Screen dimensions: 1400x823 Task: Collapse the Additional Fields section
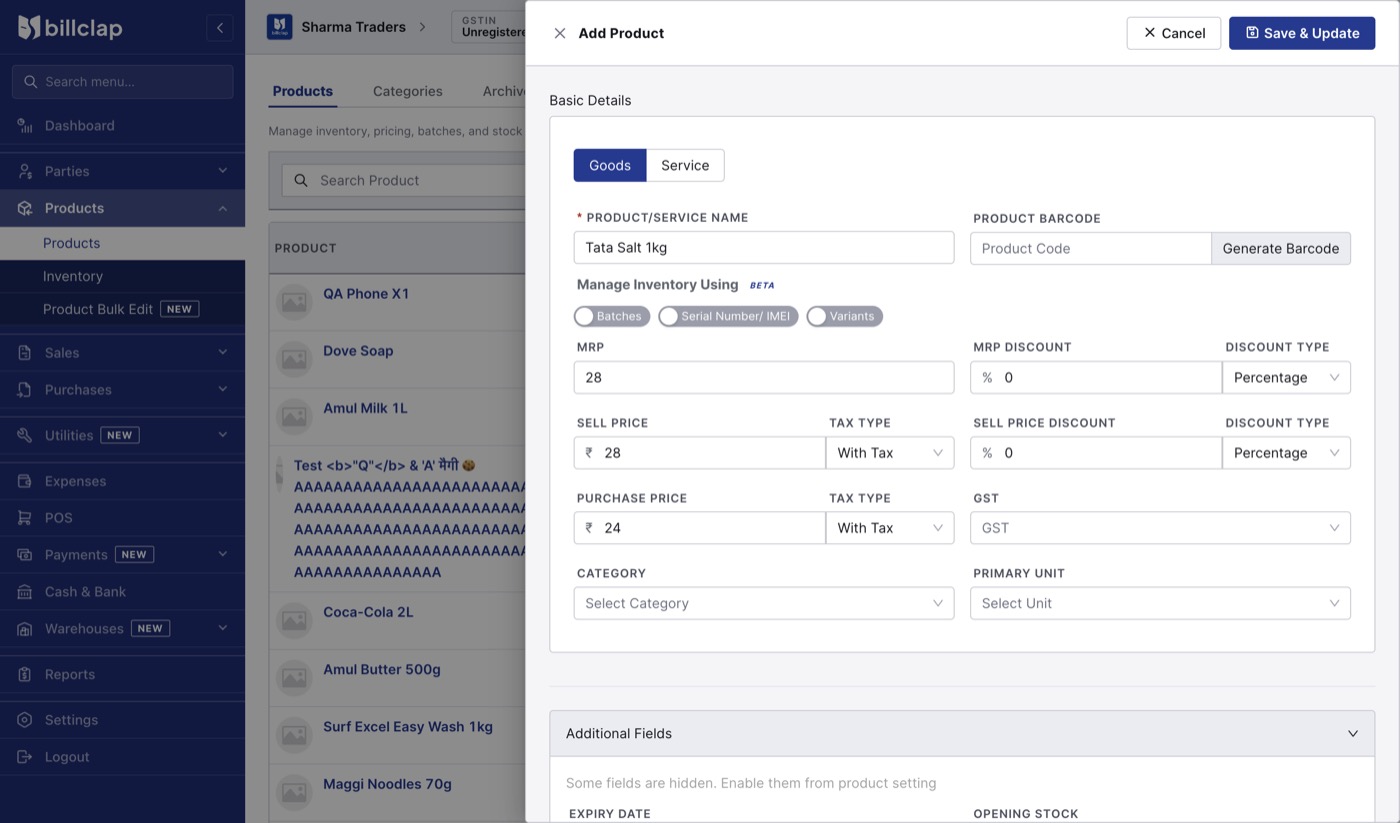(962, 733)
